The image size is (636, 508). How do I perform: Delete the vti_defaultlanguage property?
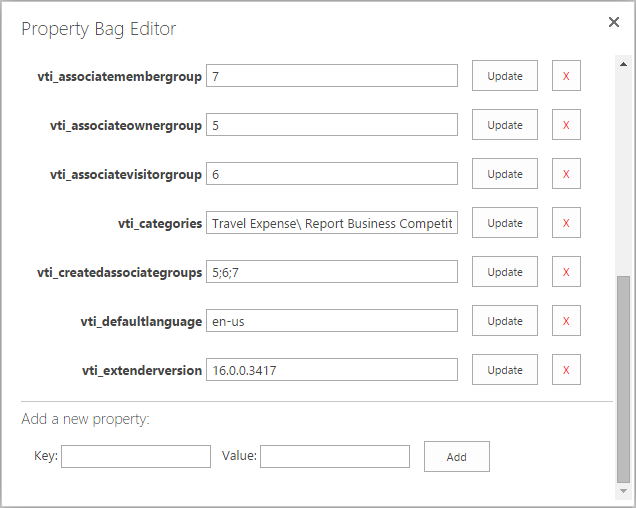pos(566,321)
